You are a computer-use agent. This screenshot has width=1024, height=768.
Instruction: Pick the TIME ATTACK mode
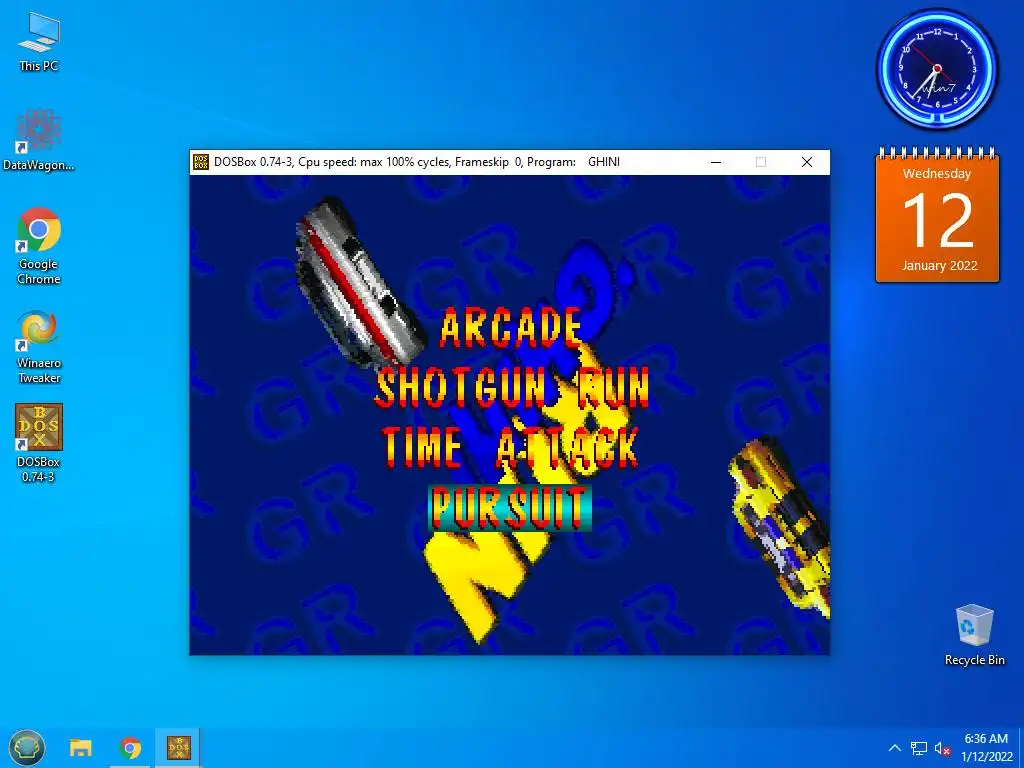510,447
